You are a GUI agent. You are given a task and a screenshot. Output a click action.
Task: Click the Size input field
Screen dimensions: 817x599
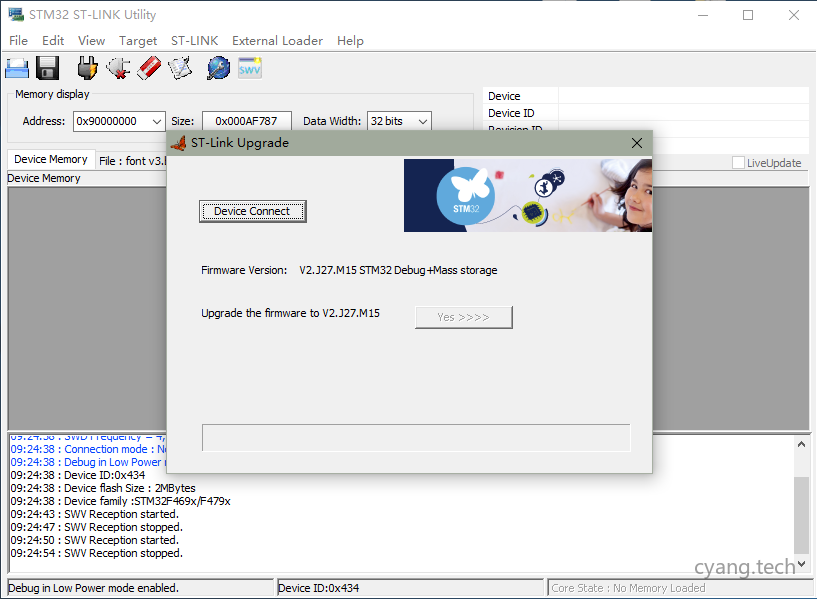[247, 121]
